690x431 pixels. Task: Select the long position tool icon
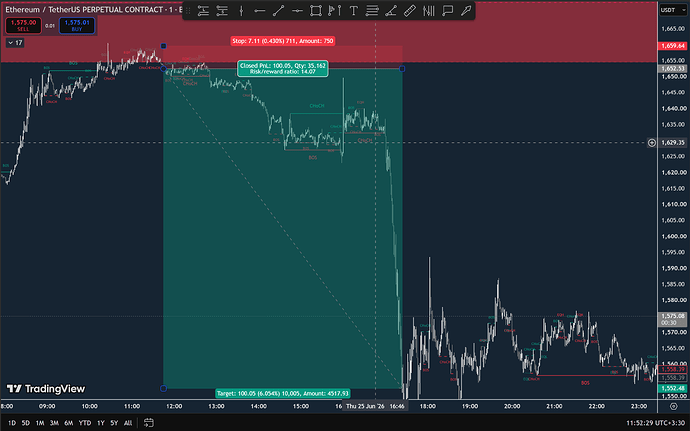[203, 11]
